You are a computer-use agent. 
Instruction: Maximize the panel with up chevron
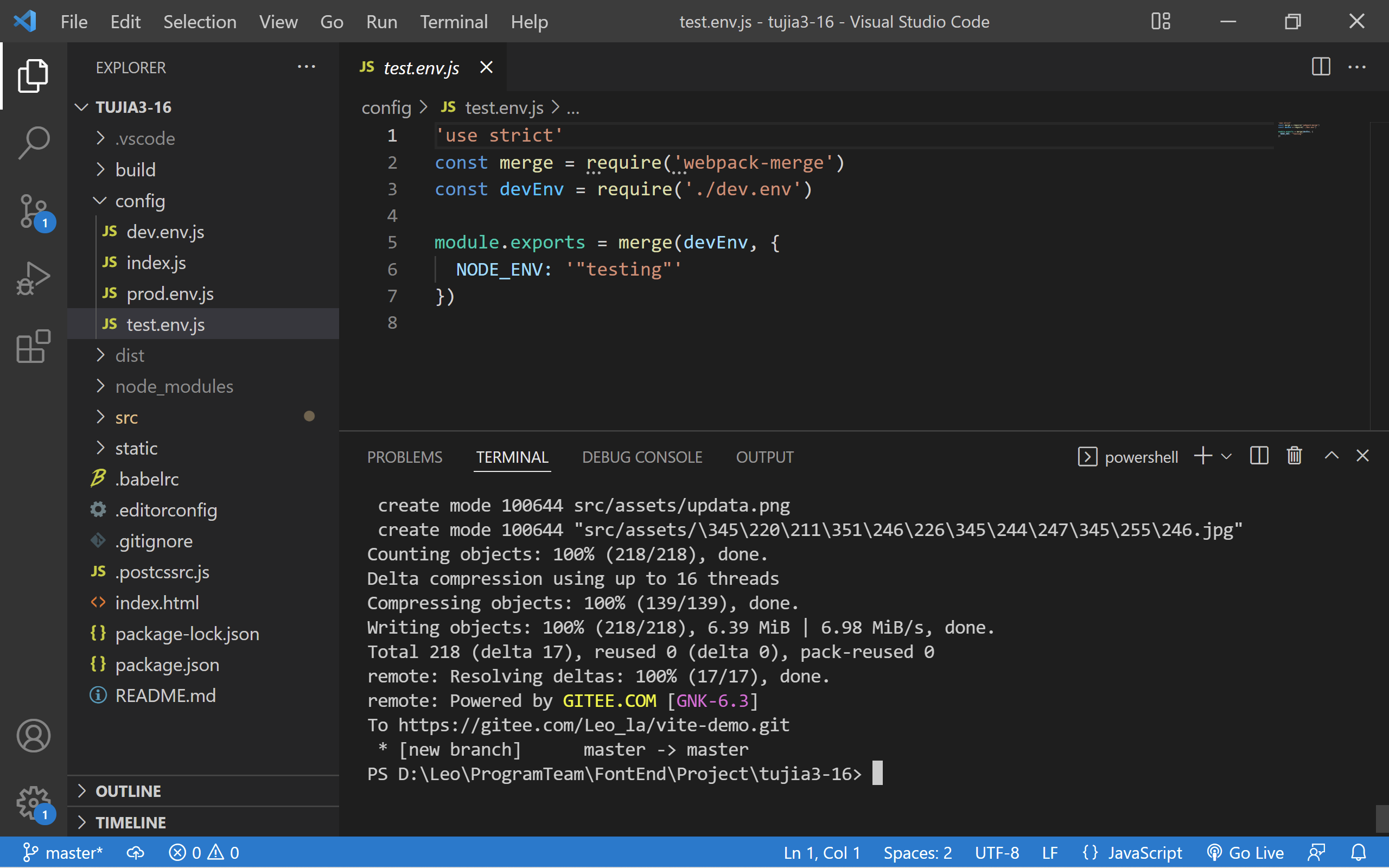click(1331, 456)
